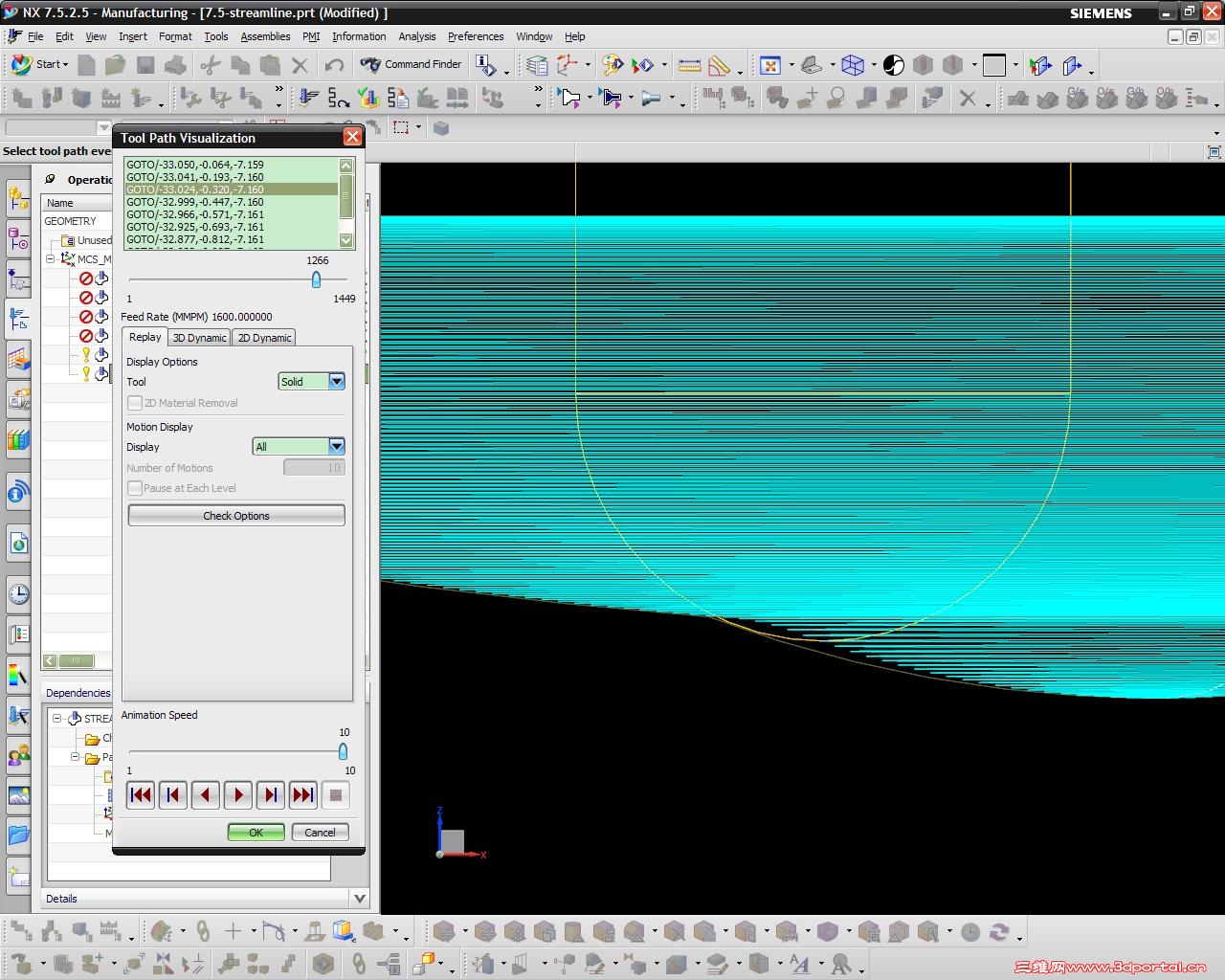Click Cancel in Tool Path Visualization
Viewport: 1225px width, 980px height.
[320, 833]
